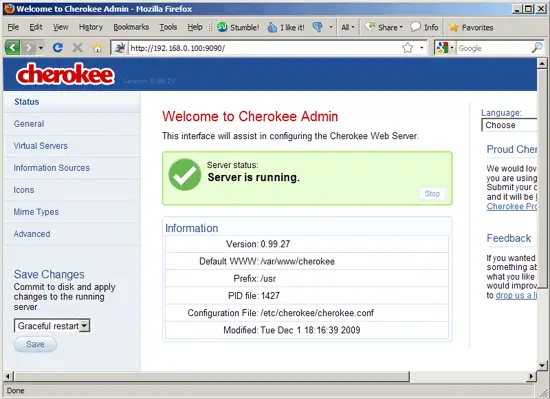This screenshot has width=550, height=399.
Task: Click the Firefox icon in title bar
Action: [9, 8]
